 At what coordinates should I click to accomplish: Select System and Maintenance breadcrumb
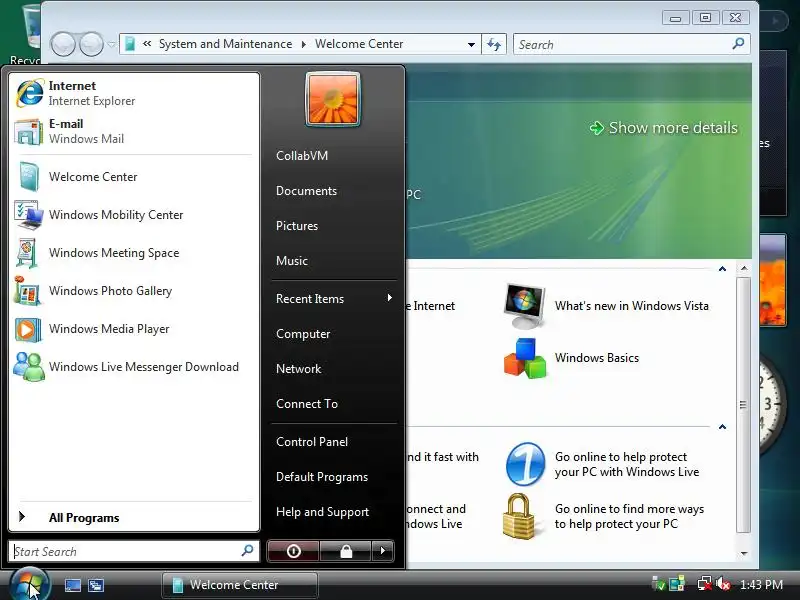point(226,44)
